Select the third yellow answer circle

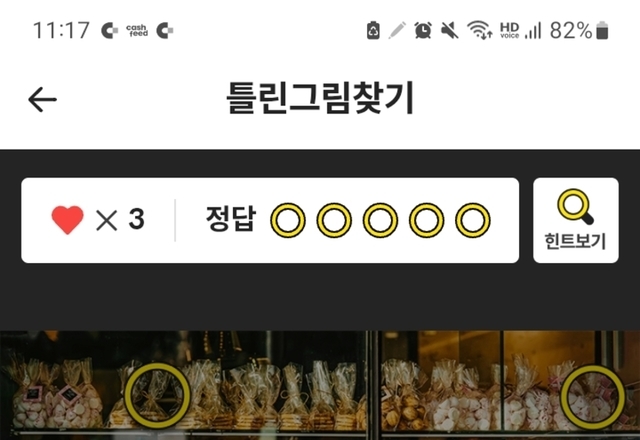(x=380, y=220)
